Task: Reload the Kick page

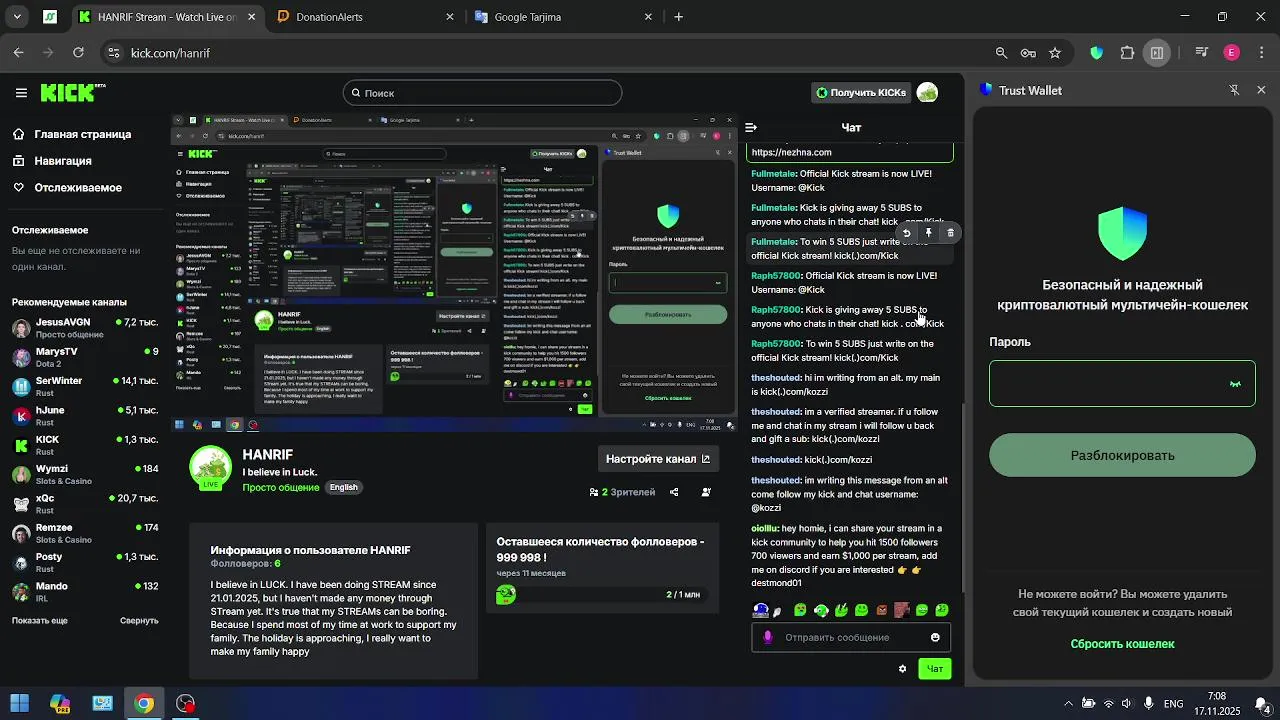Action: (x=79, y=53)
